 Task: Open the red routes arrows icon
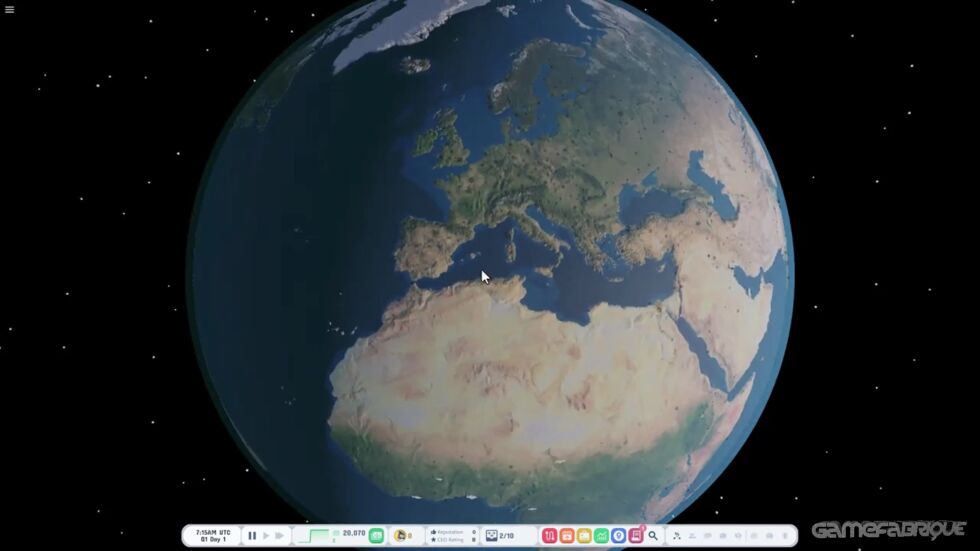(549, 536)
